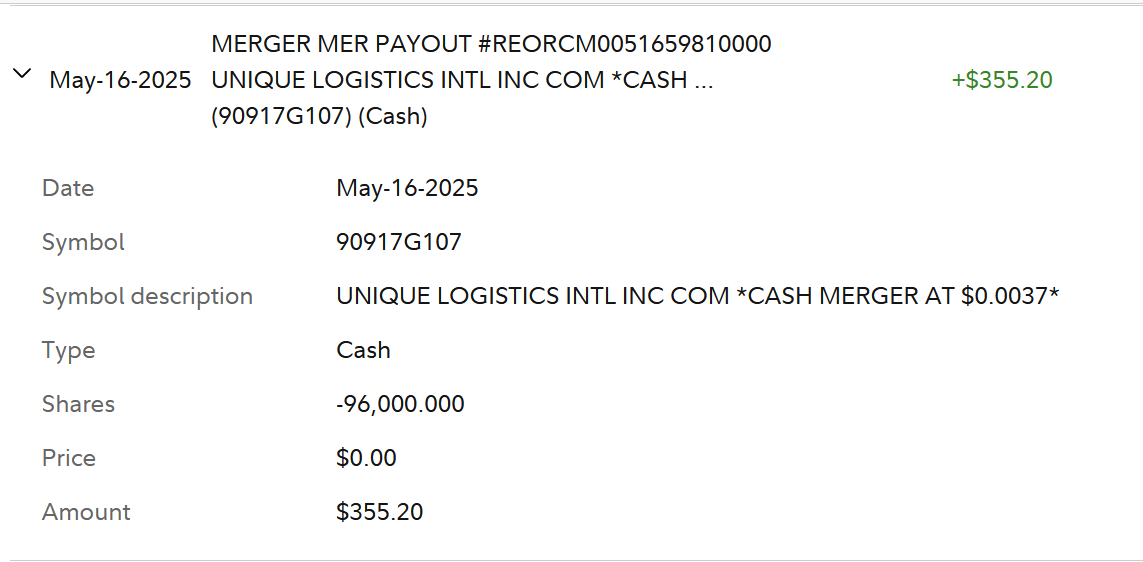Screen dimensions: 1143x562
Task: Click the $0.00 price value
Action: click(366, 458)
